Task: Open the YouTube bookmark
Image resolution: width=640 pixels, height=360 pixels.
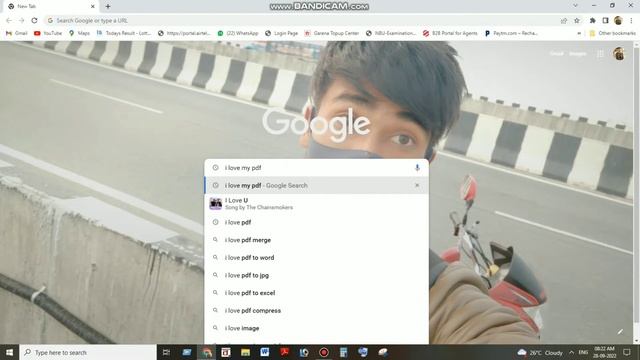Action: [48, 33]
